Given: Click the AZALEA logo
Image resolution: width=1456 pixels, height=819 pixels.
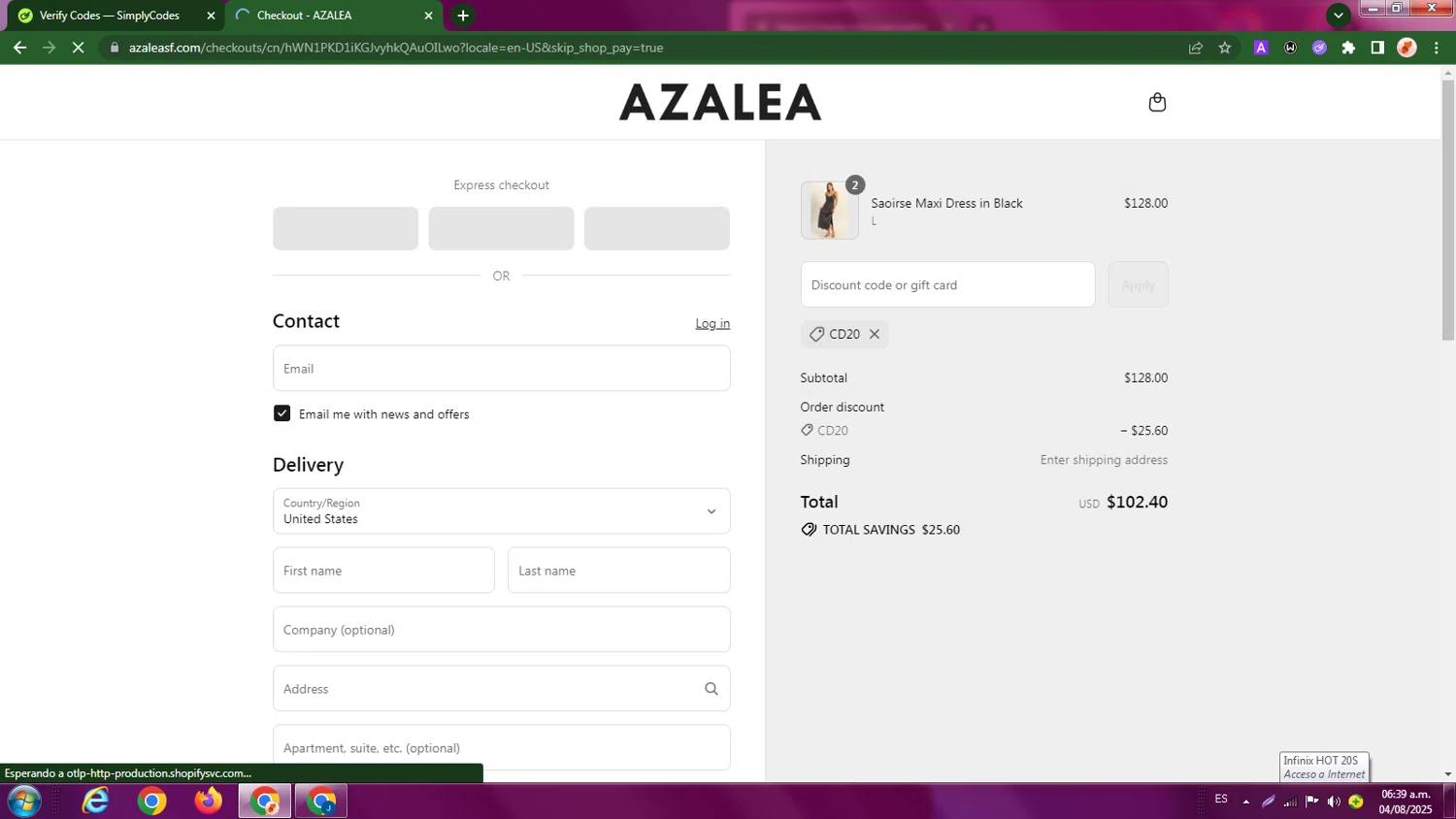Looking at the screenshot, I should [x=720, y=102].
